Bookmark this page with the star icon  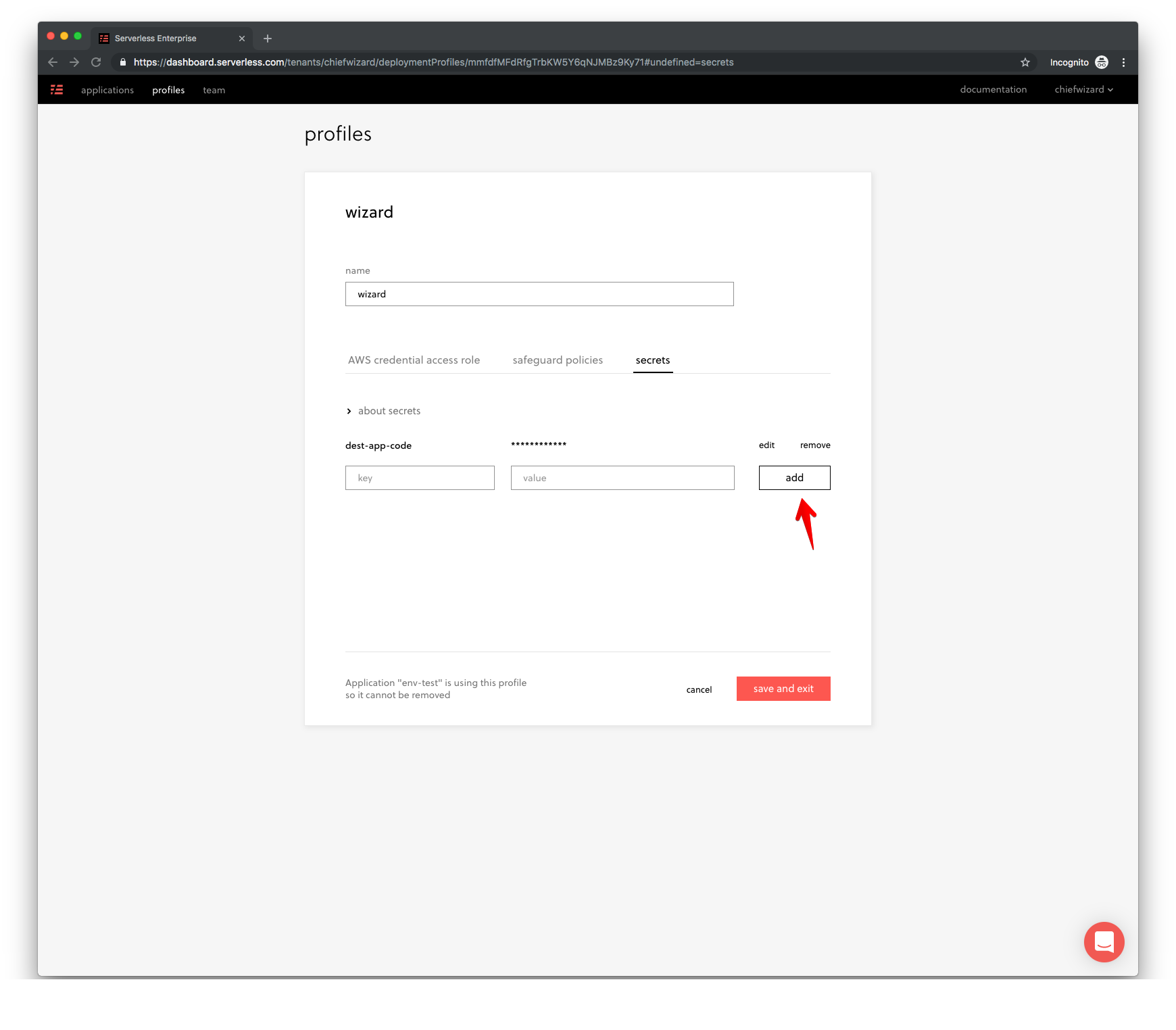[x=1025, y=62]
